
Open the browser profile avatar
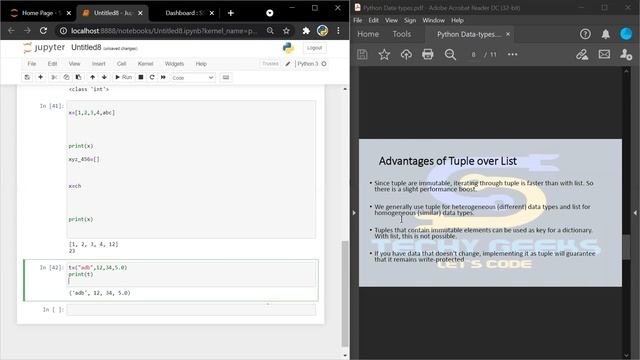[x=322, y=31]
